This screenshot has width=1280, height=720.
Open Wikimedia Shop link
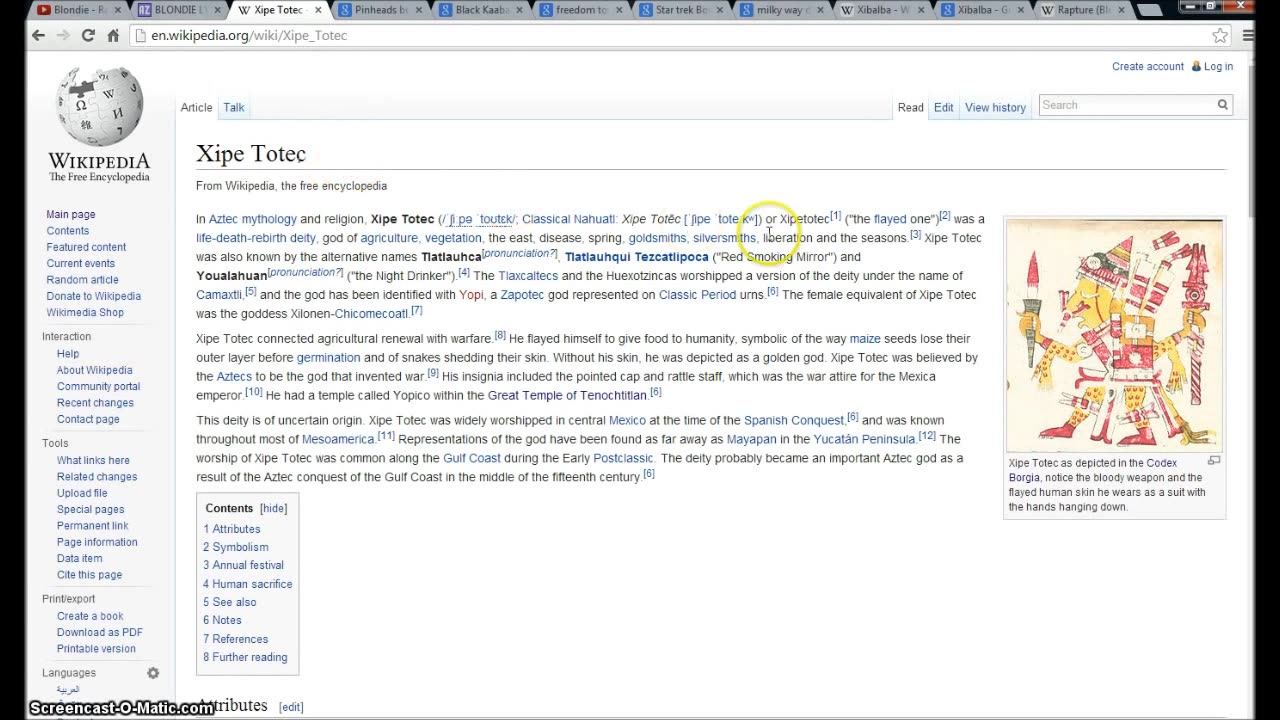85,312
